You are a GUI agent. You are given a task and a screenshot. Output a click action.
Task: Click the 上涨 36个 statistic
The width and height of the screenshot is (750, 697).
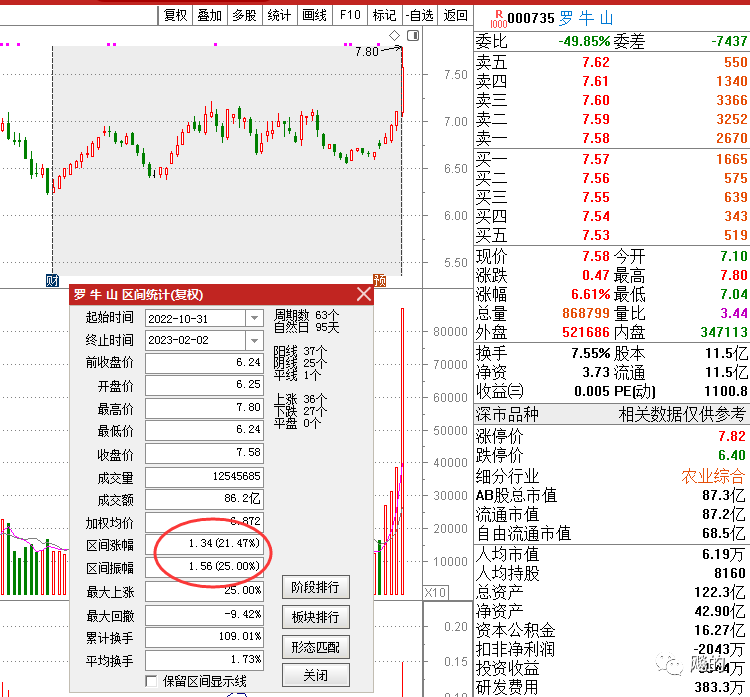coord(301,399)
